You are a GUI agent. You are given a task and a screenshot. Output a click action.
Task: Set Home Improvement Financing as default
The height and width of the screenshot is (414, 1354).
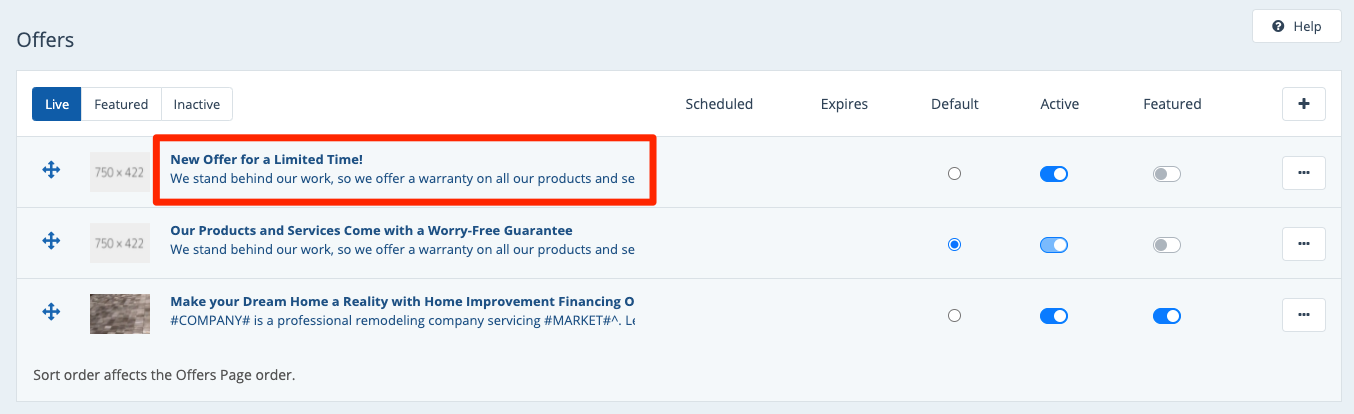pyautogui.click(x=954, y=316)
